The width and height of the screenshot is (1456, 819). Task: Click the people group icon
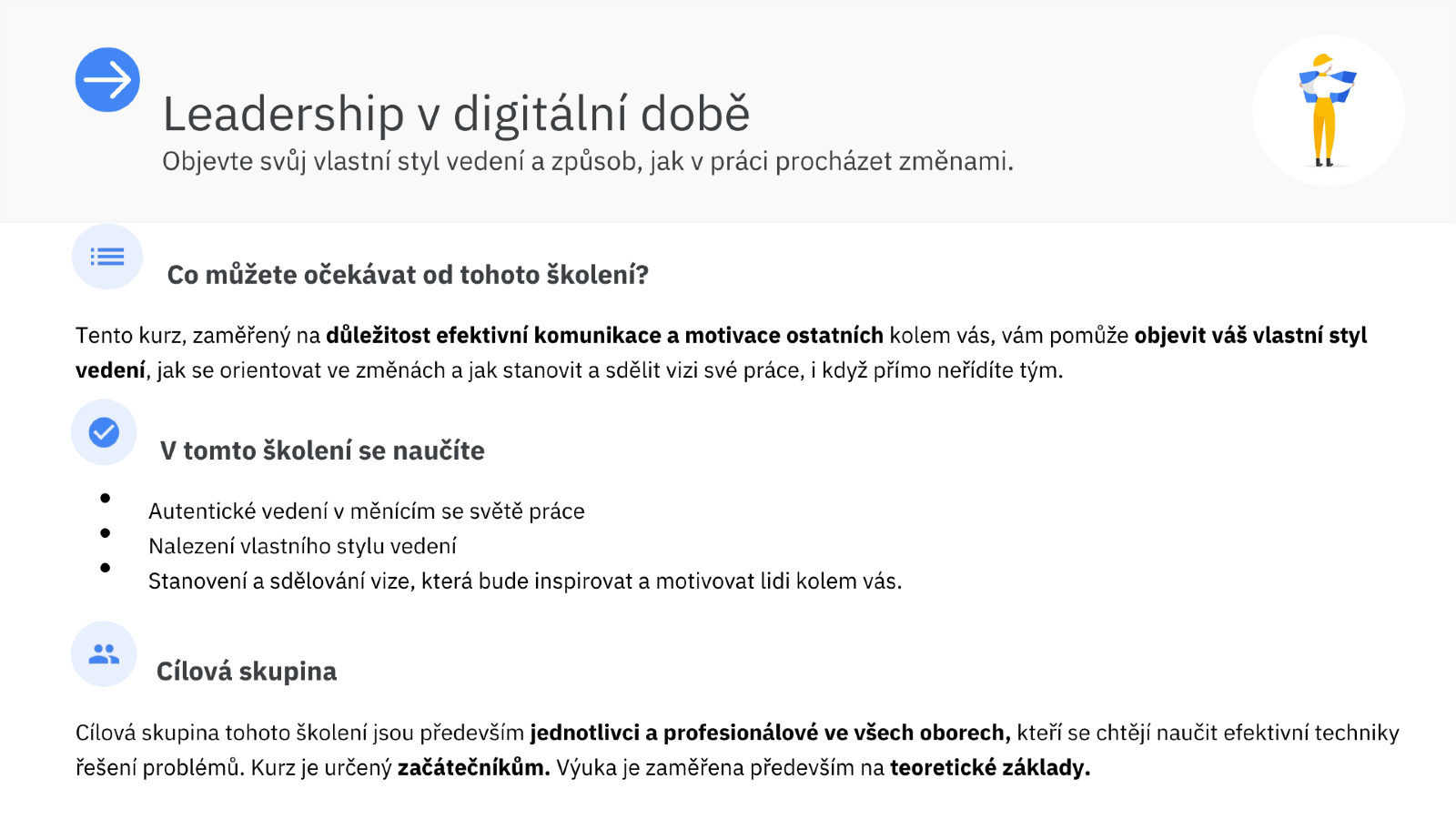(x=104, y=653)
